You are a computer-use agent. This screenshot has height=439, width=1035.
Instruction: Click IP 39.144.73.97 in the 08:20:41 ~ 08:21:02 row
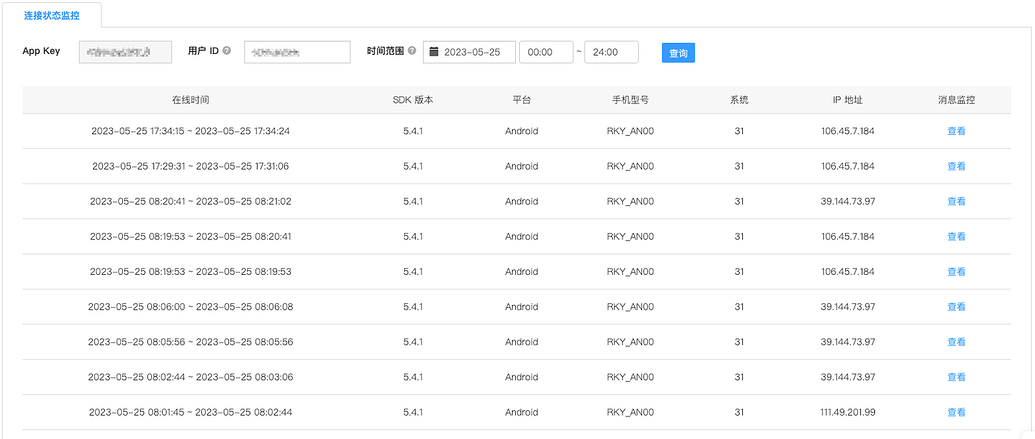848,201
